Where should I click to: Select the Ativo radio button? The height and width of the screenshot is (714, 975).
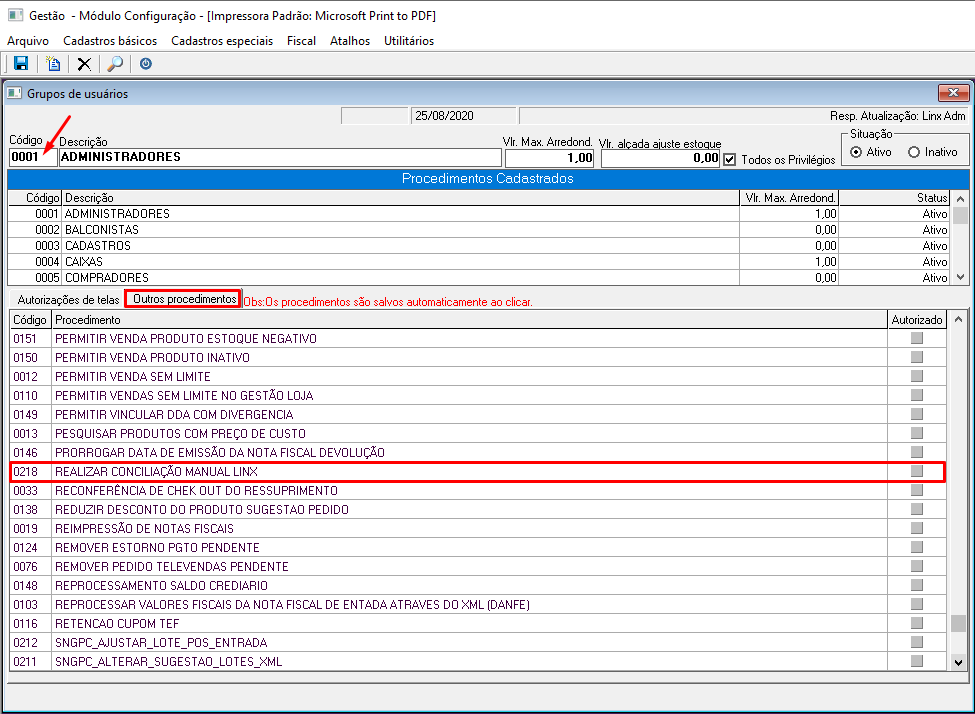point(856,152)
